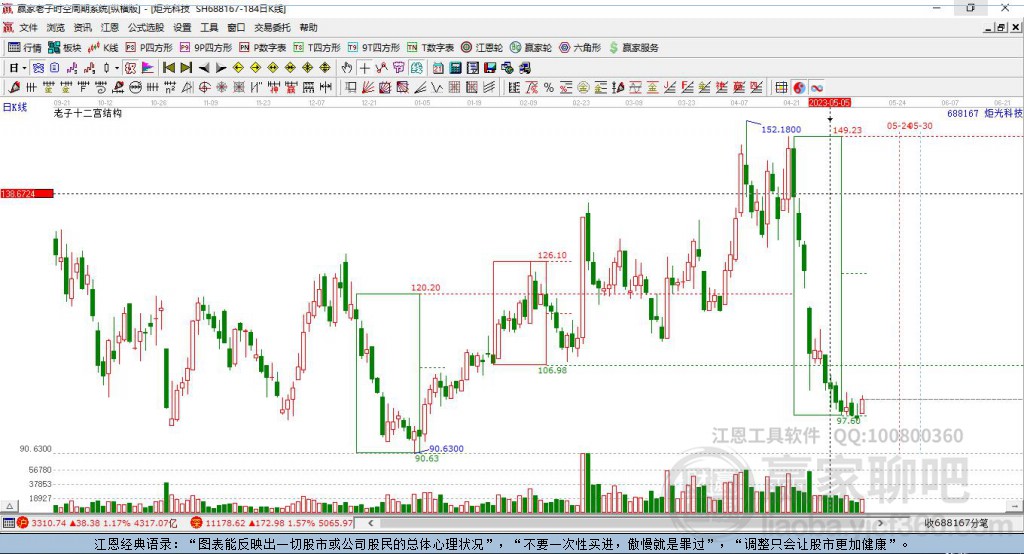Click the status bar grid icon
Viewport: 1024px width, 554px height.
(x=8, y=523)
